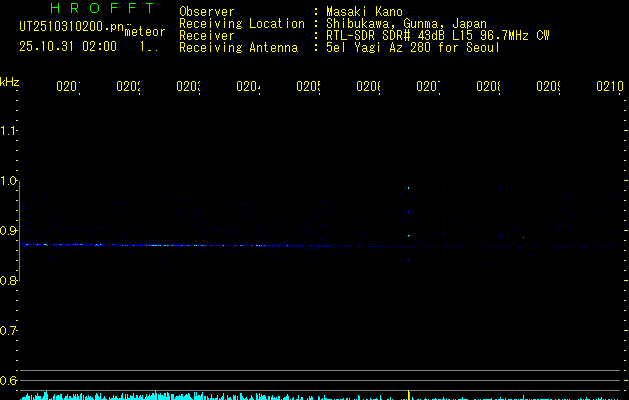629x400 pixels.
Task: Click the antenna text 5el Yagi Az 280
Action: [412, 47]
